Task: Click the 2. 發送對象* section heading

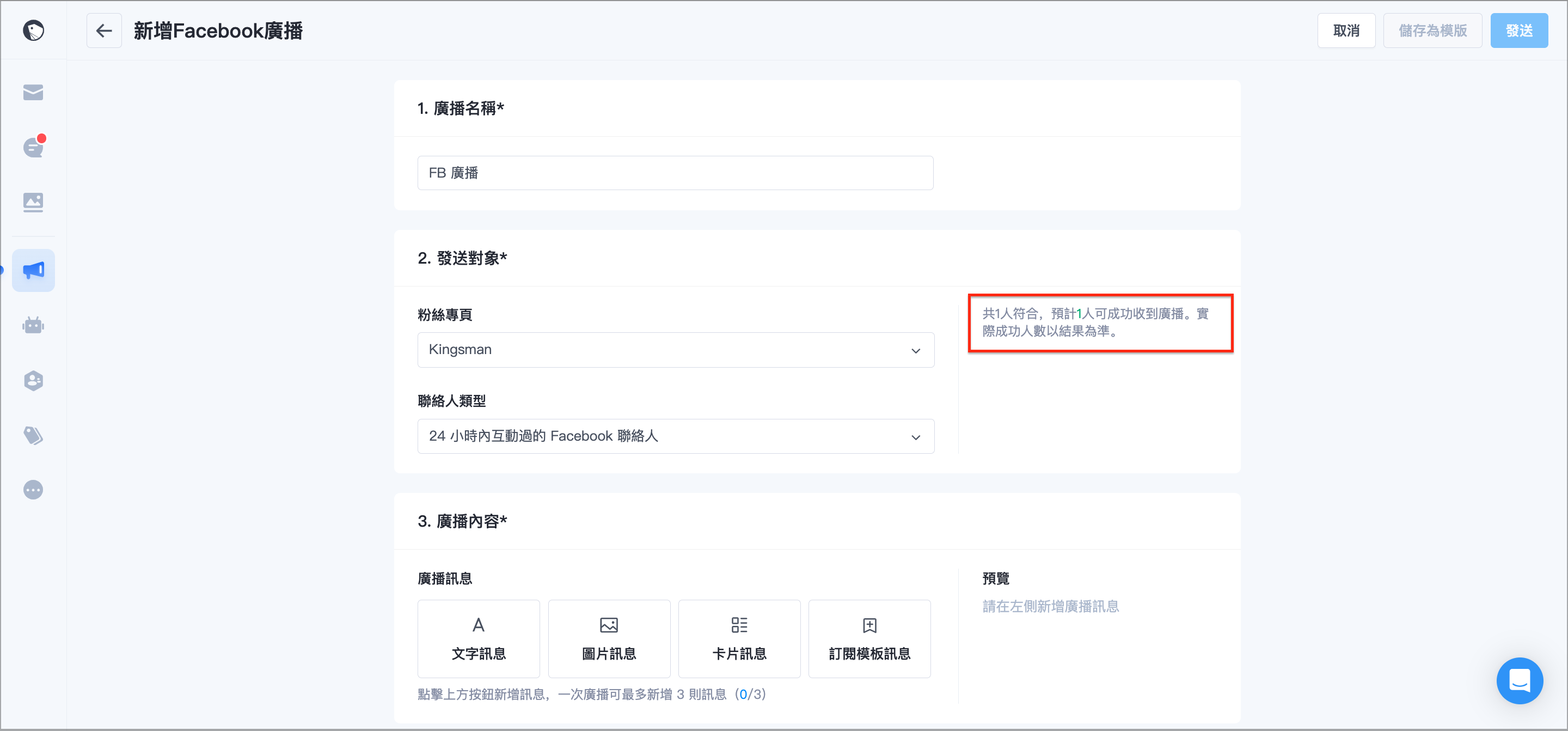Action: 463,258
